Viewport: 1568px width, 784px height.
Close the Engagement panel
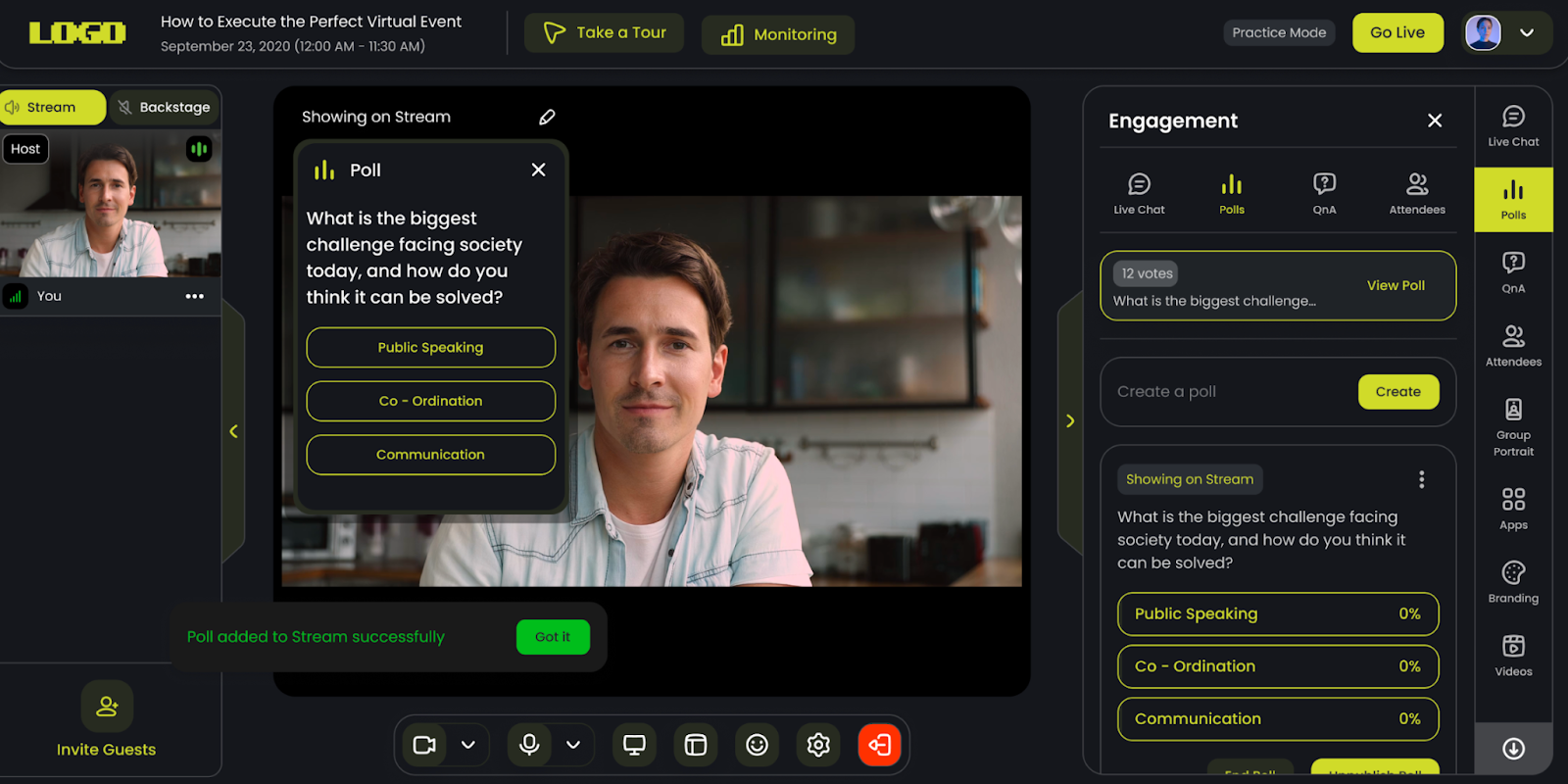(1435, 121)
